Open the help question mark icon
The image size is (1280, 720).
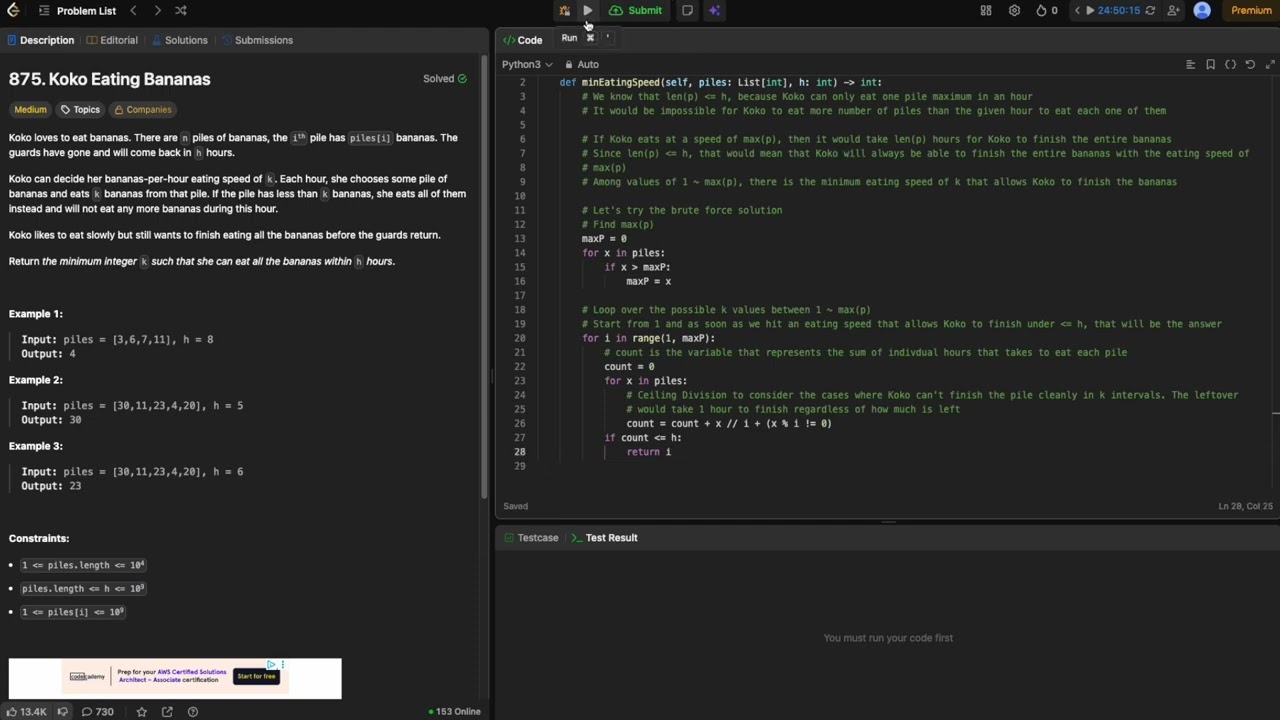tap(193, 711)
